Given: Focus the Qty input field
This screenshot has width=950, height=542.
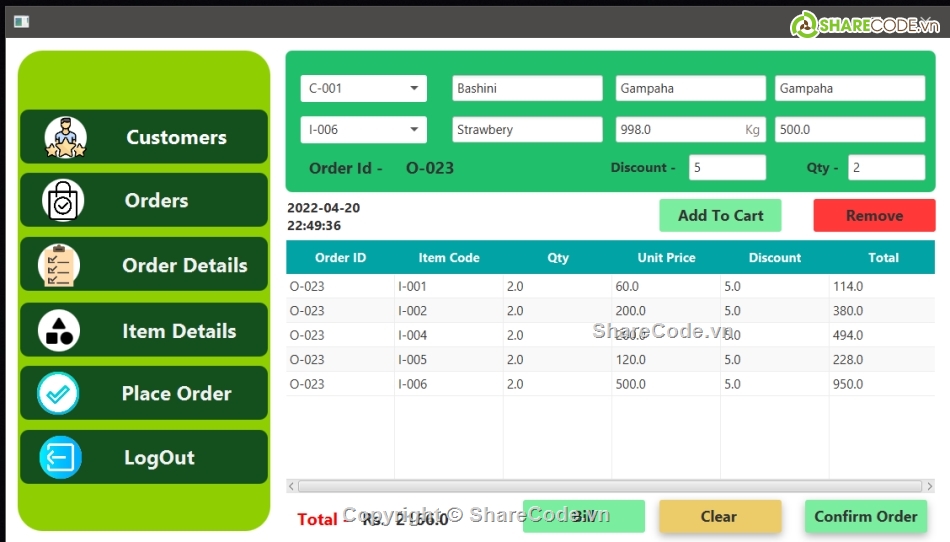Looking at the screenshot, I should (x=885, y=168).
